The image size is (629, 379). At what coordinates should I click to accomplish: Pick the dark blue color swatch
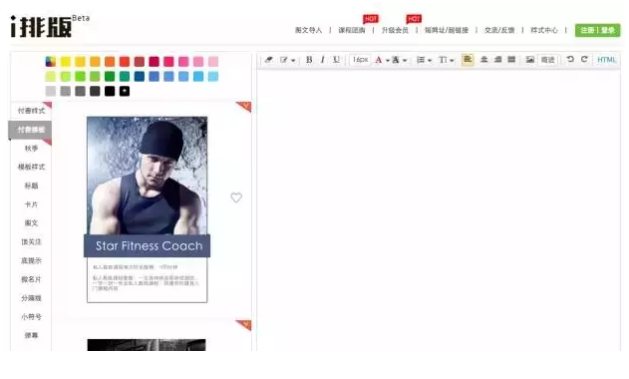(x=139, y=76)
